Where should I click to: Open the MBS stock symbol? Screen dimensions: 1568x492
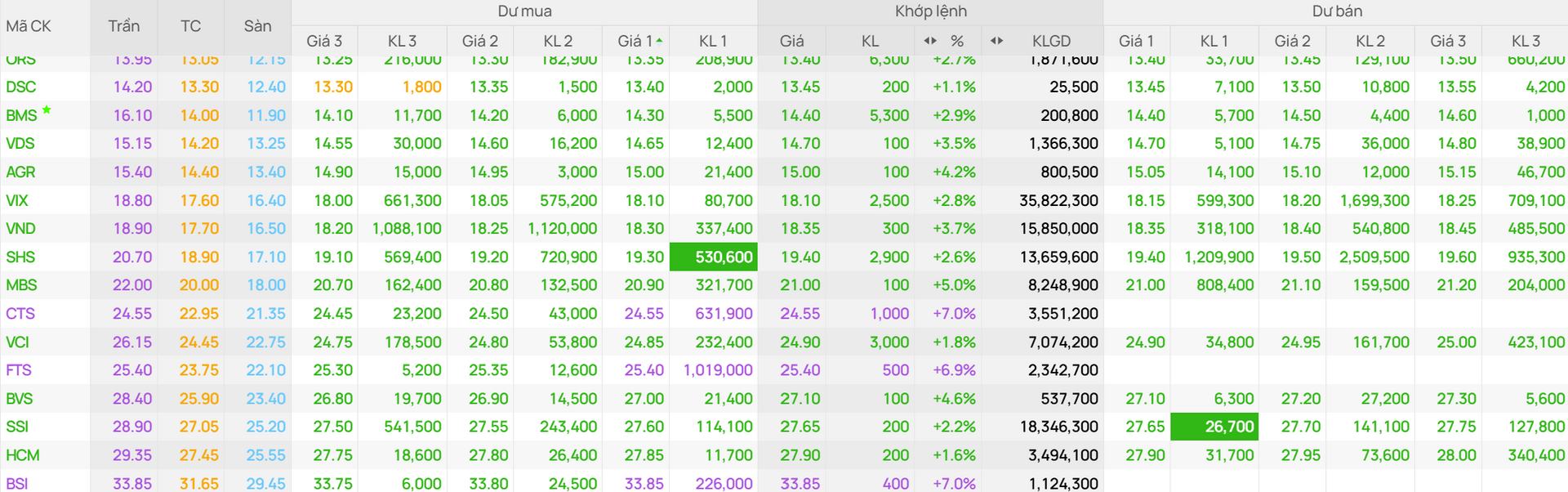click(21, 285)
